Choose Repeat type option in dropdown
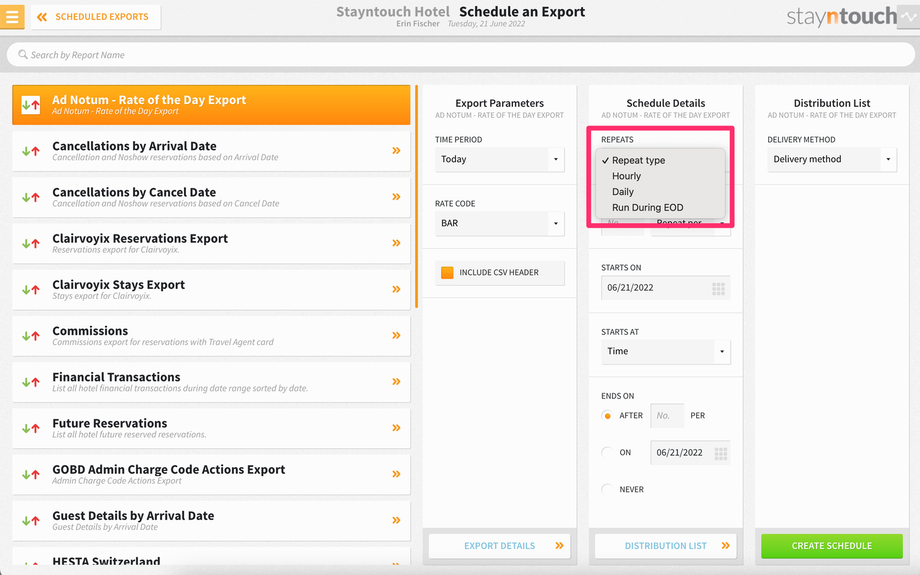Screen dimensions: 920x575 click(661, 160)
